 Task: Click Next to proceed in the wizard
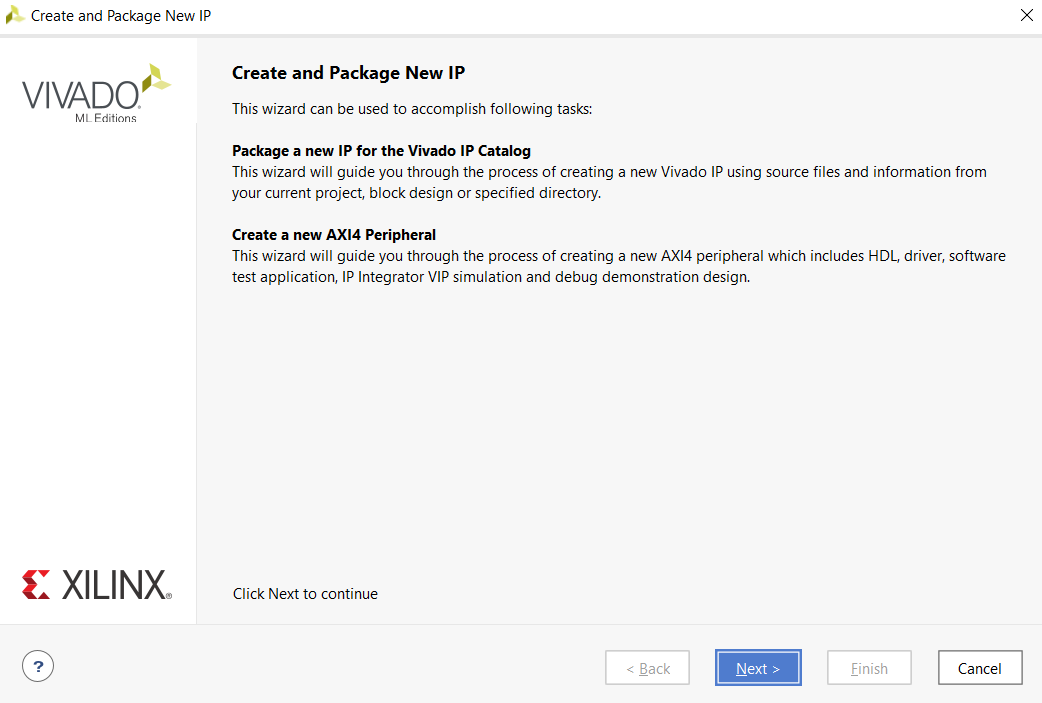(x=758, y=667)
